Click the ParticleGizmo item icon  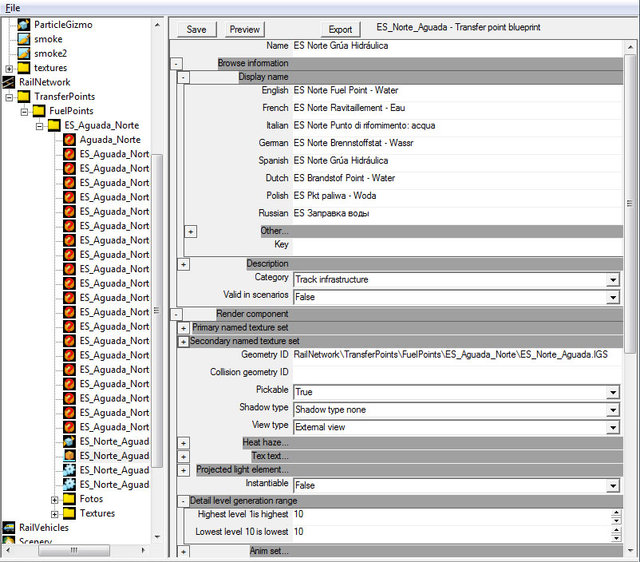(x=25, y=24)
